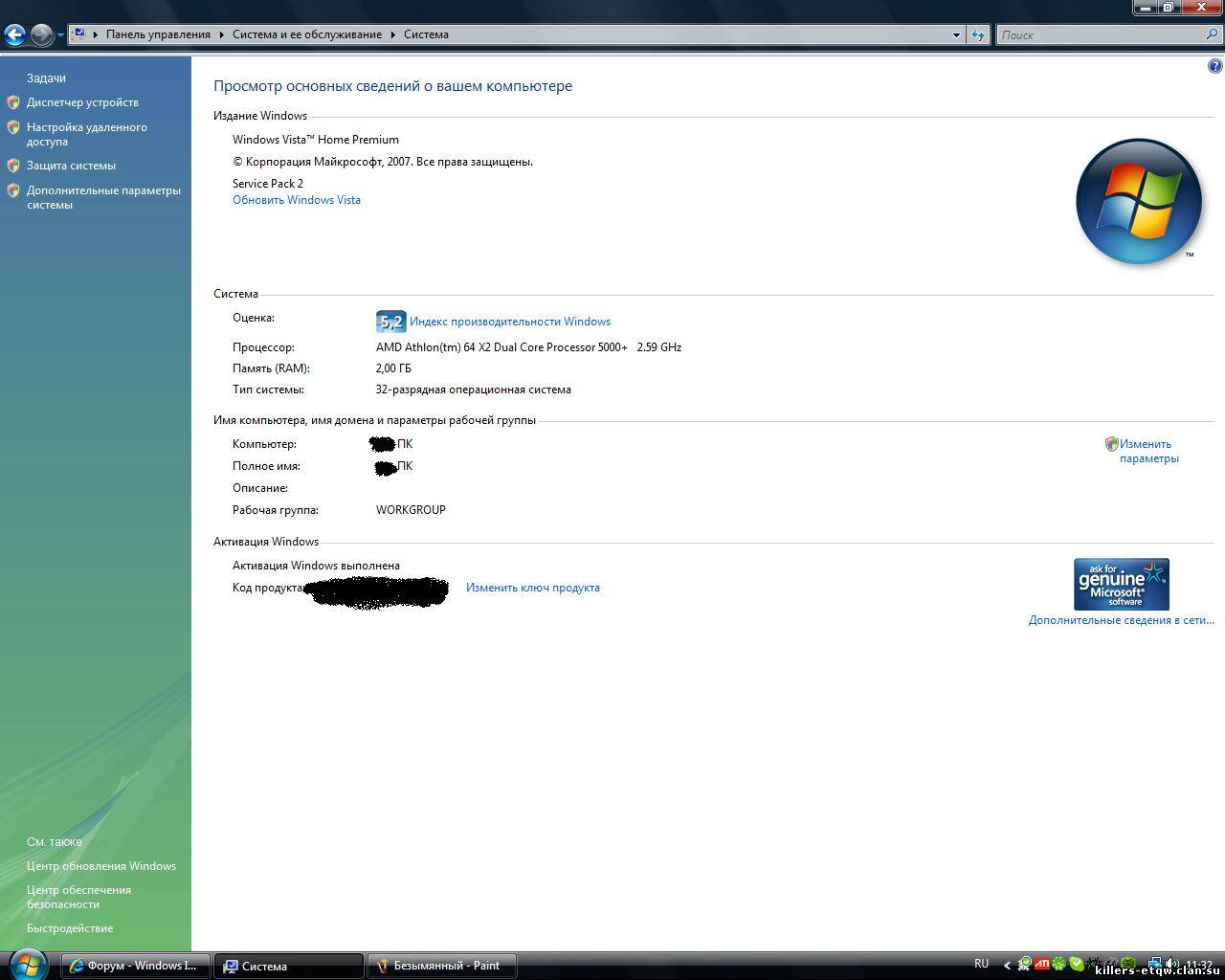Click shield icon beside Изменить параметры
The height and width of the screenshot is (980, 1225).
coord(1111,444)
